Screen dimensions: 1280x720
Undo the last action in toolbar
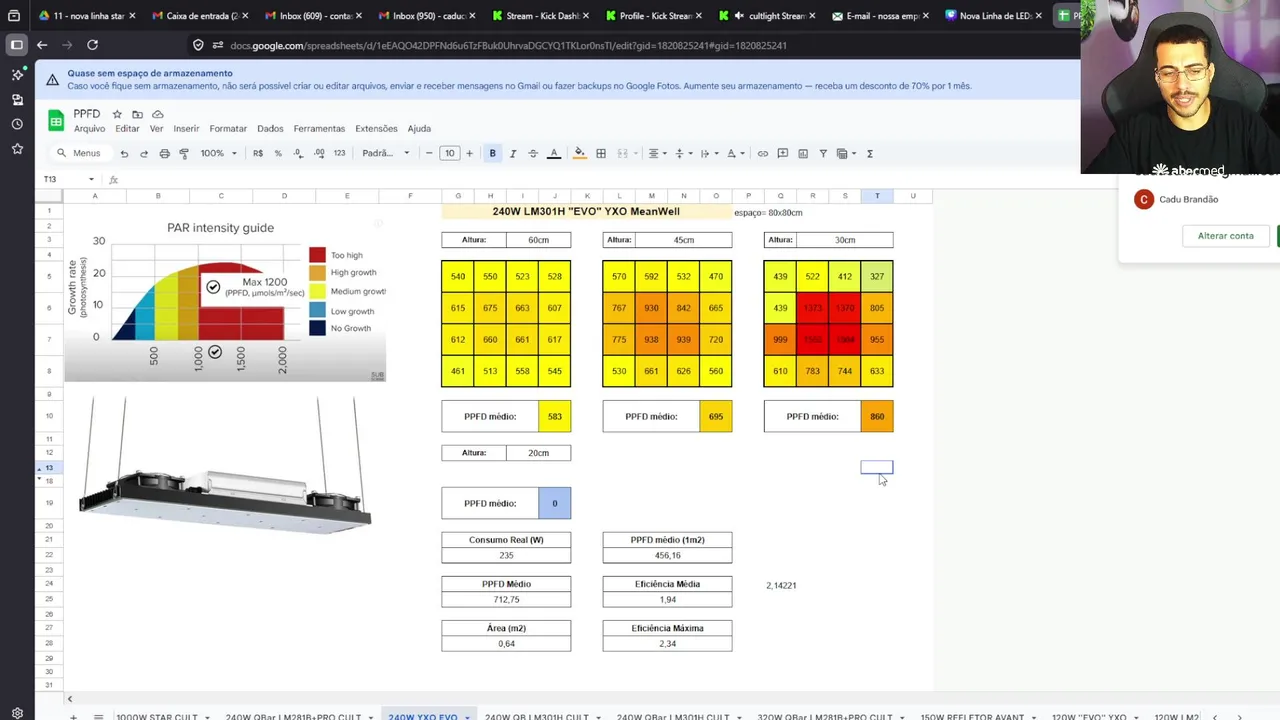pos(124,153)
